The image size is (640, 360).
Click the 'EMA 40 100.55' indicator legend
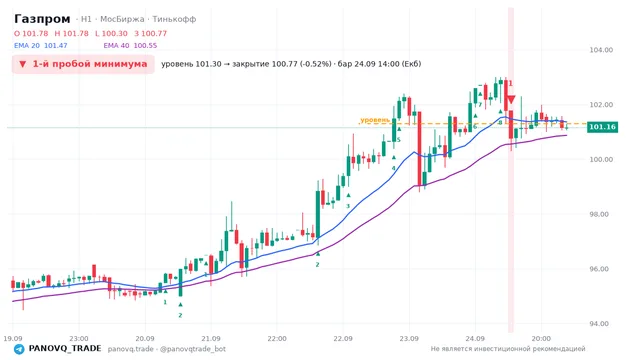130,46
